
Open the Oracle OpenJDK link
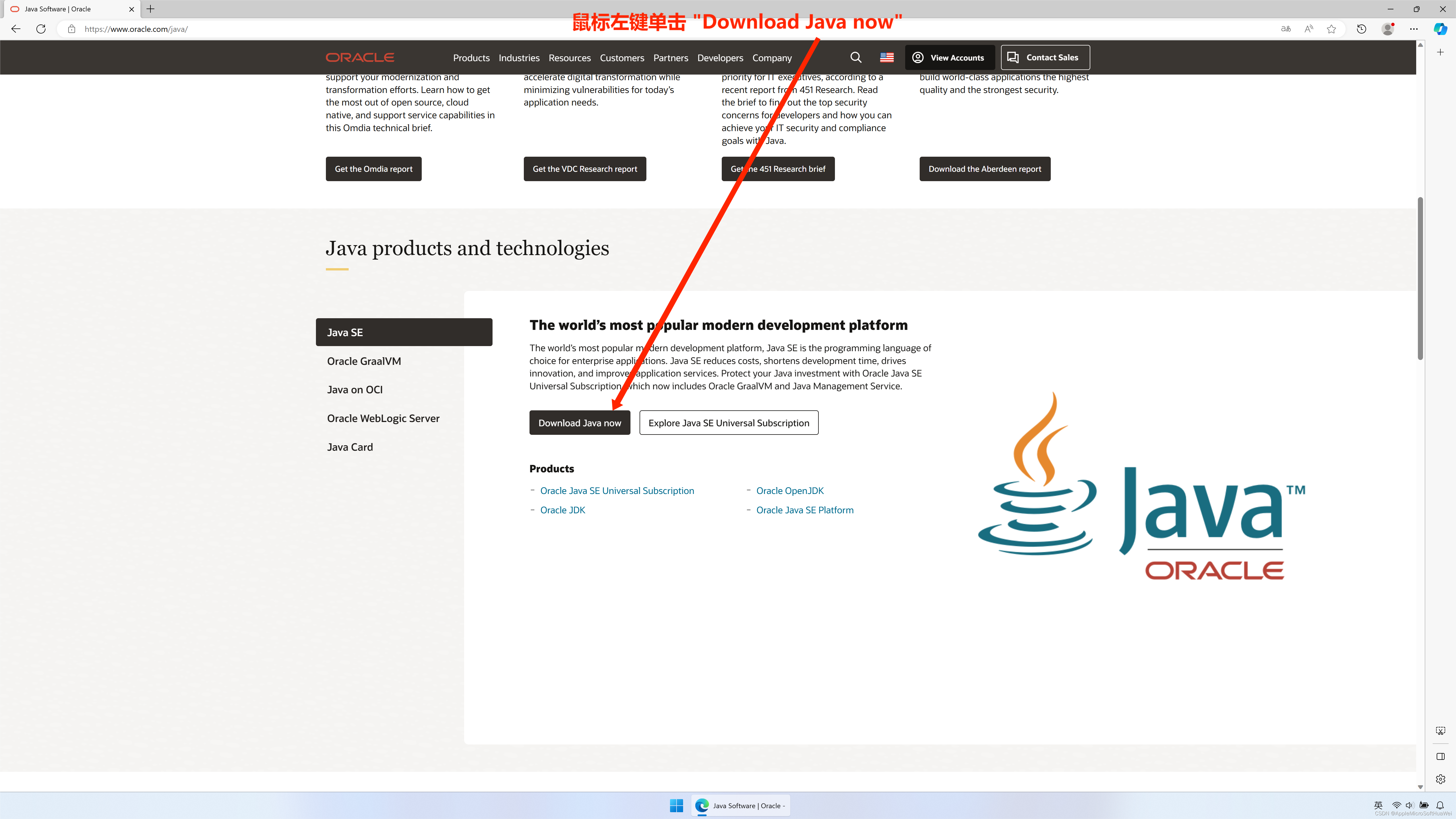tap(790, 491)
